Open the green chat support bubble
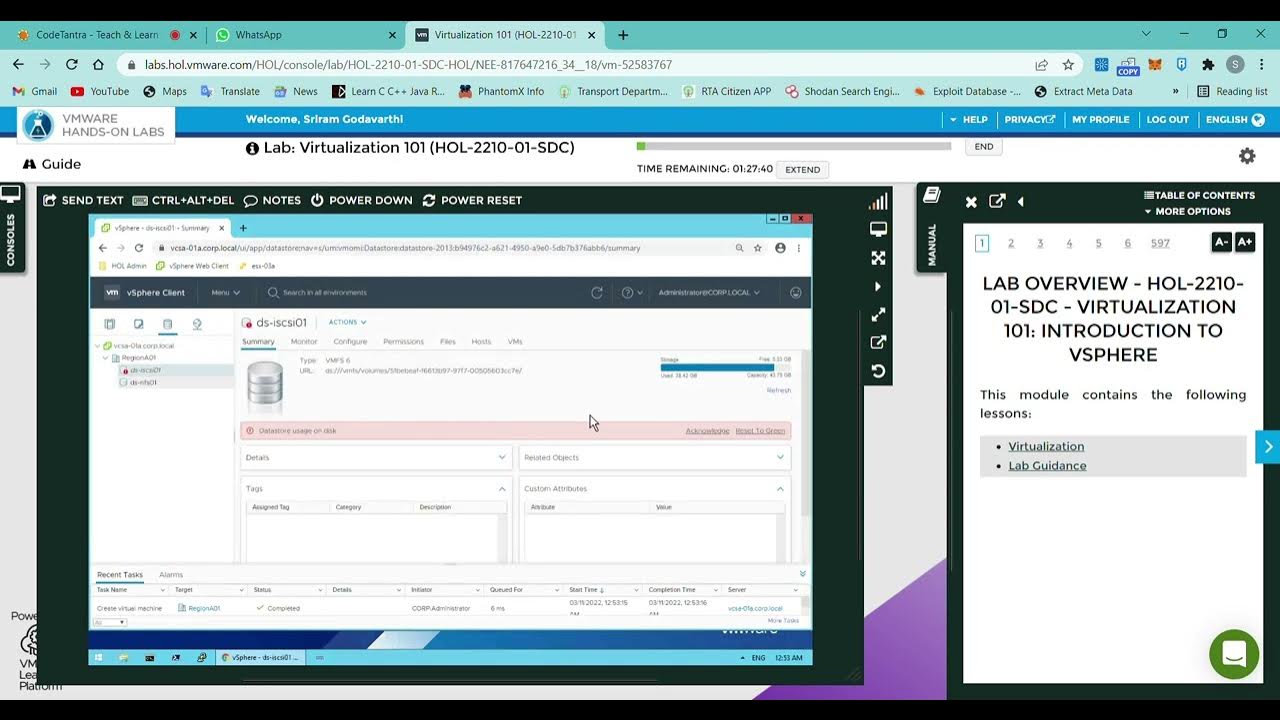 (1234, 654)
